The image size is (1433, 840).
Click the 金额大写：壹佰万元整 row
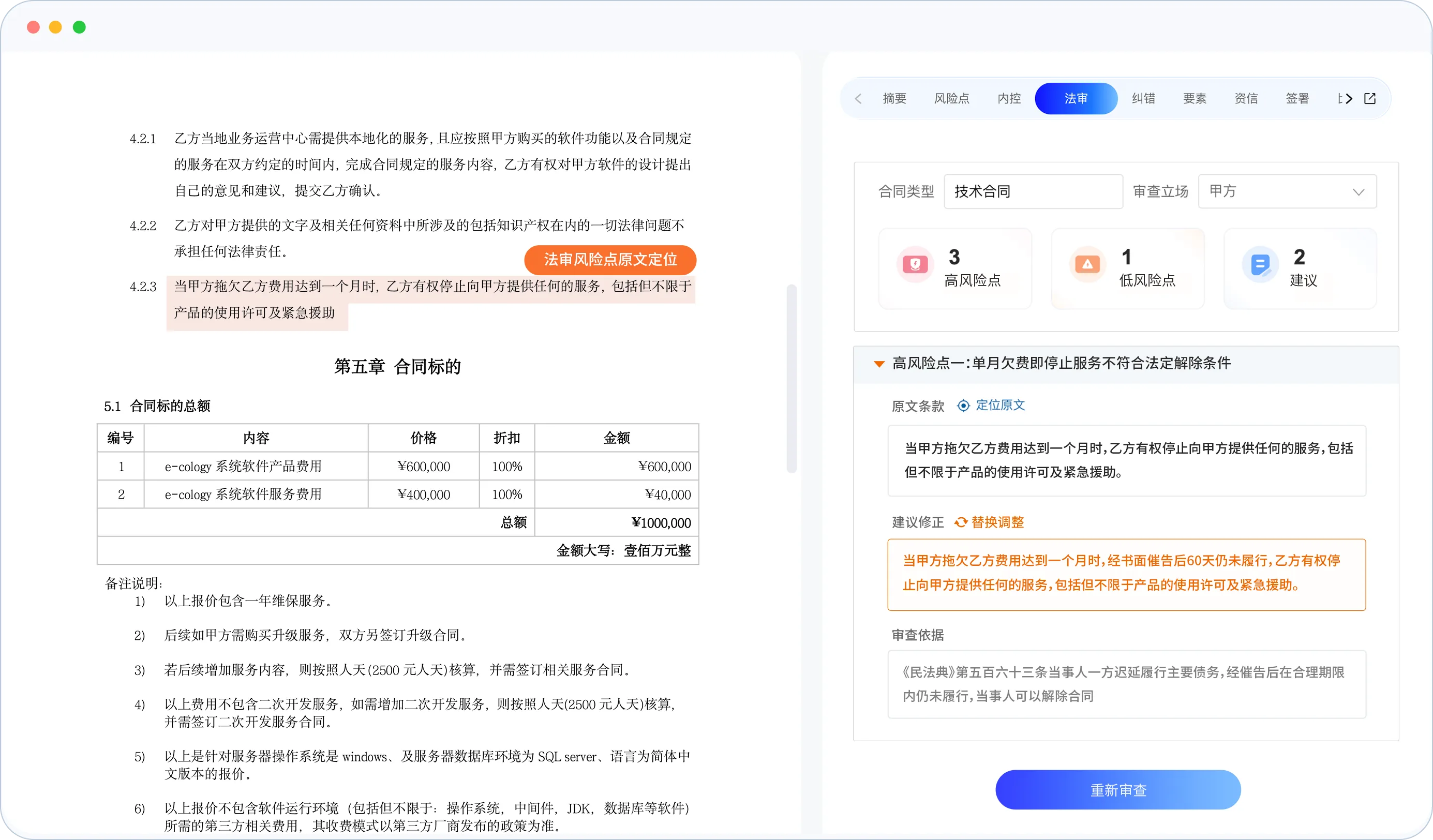(397, 550)
